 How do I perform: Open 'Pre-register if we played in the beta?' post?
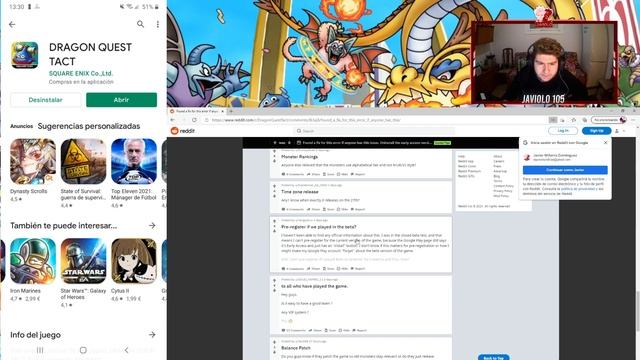(319, 227)
